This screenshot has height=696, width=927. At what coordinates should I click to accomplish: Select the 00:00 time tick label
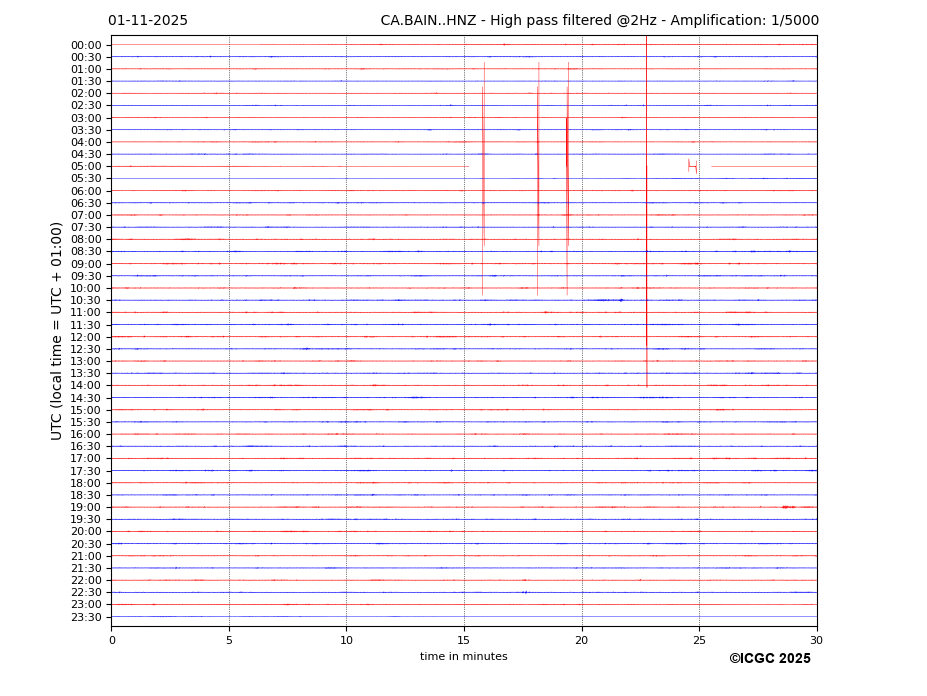pos(86,45)
